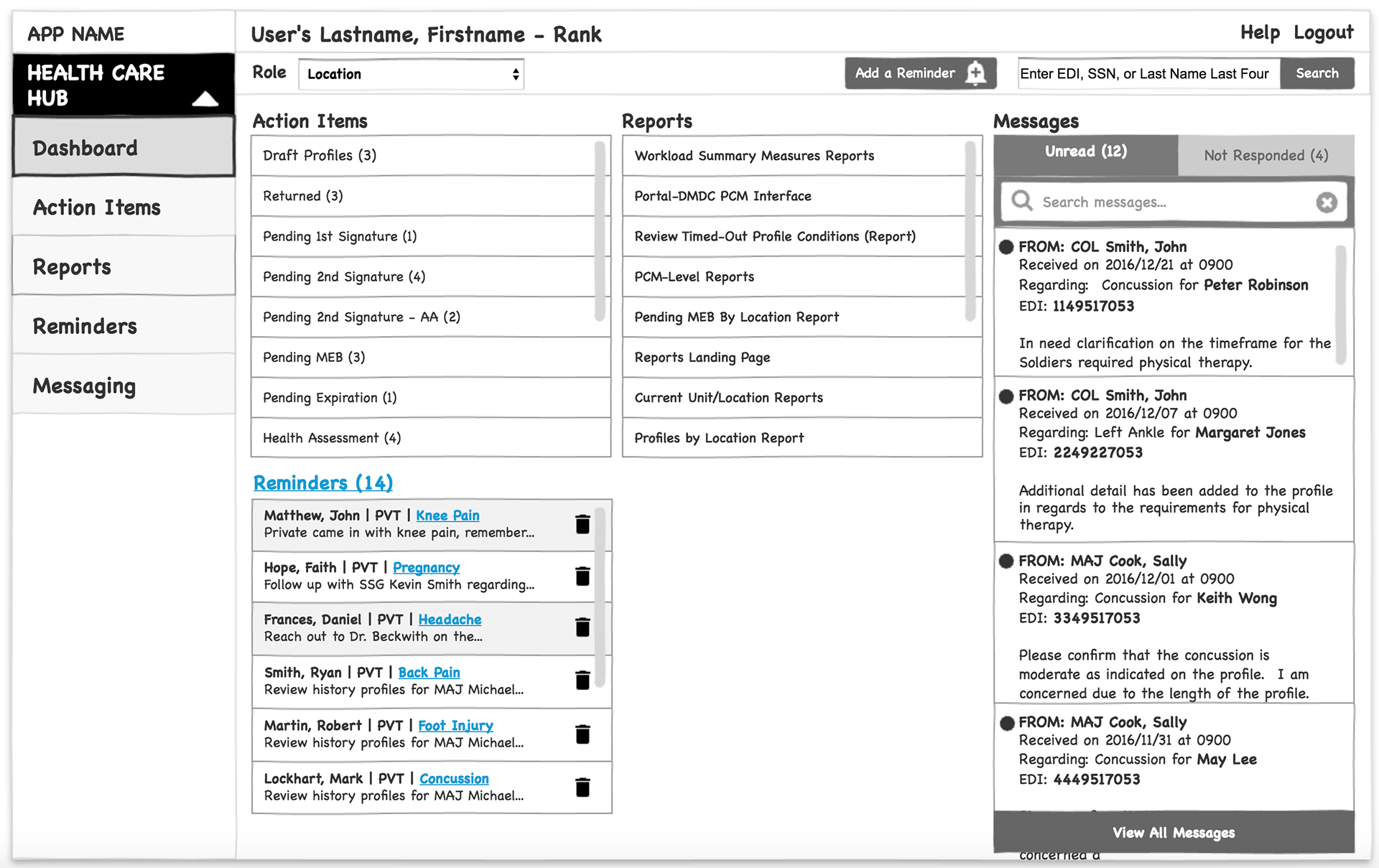Select Dashboard in the sidebar

tap(124, 147)
